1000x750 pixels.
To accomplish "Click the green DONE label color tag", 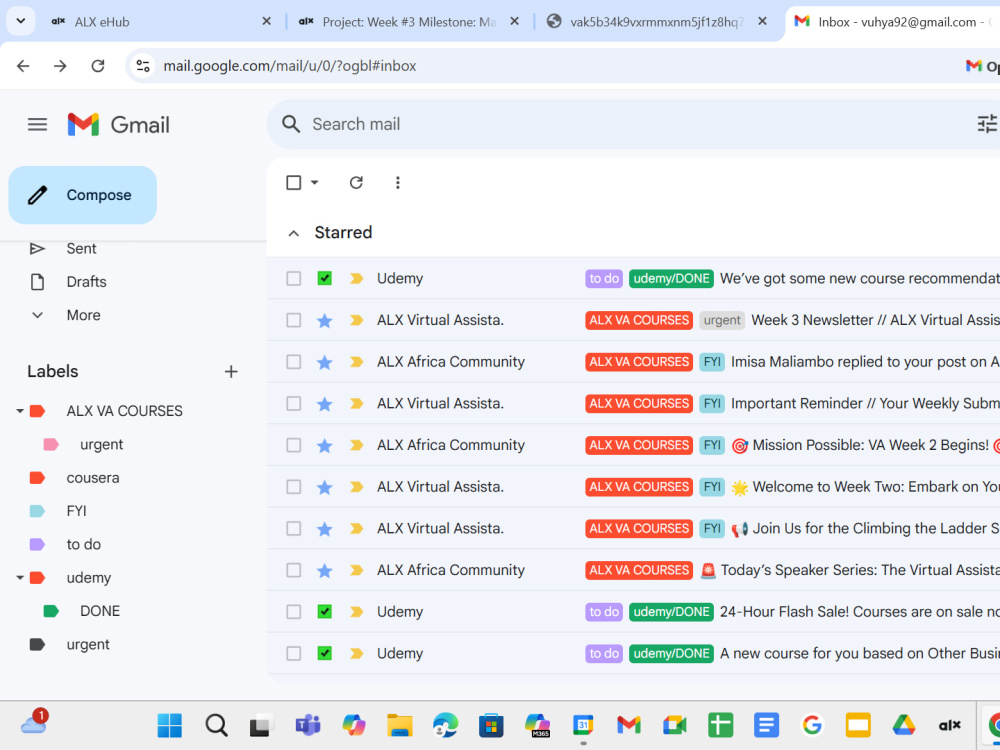I will click(51, 611).
